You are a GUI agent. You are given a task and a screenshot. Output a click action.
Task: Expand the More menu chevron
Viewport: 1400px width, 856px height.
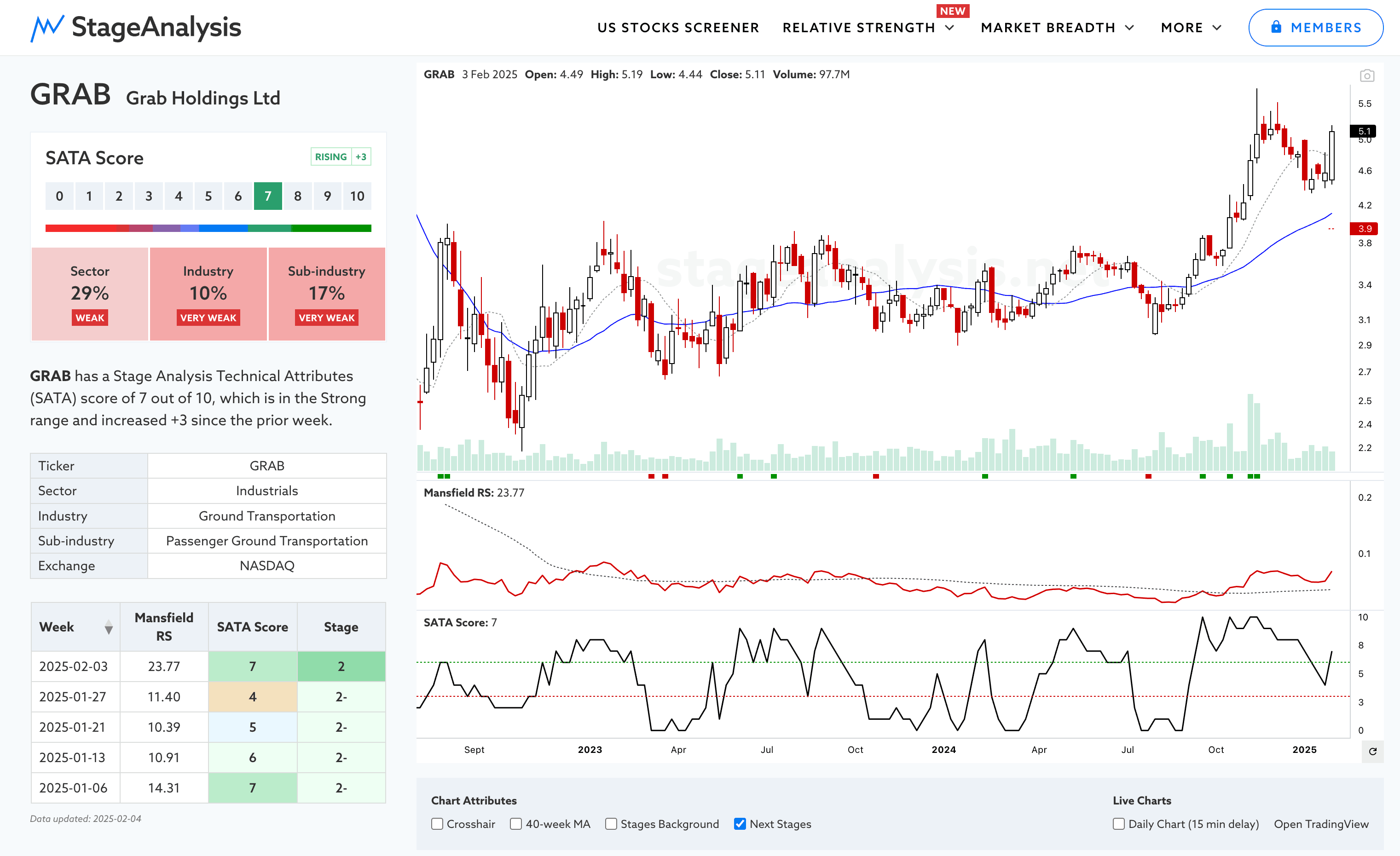[x=1217, y=28]
